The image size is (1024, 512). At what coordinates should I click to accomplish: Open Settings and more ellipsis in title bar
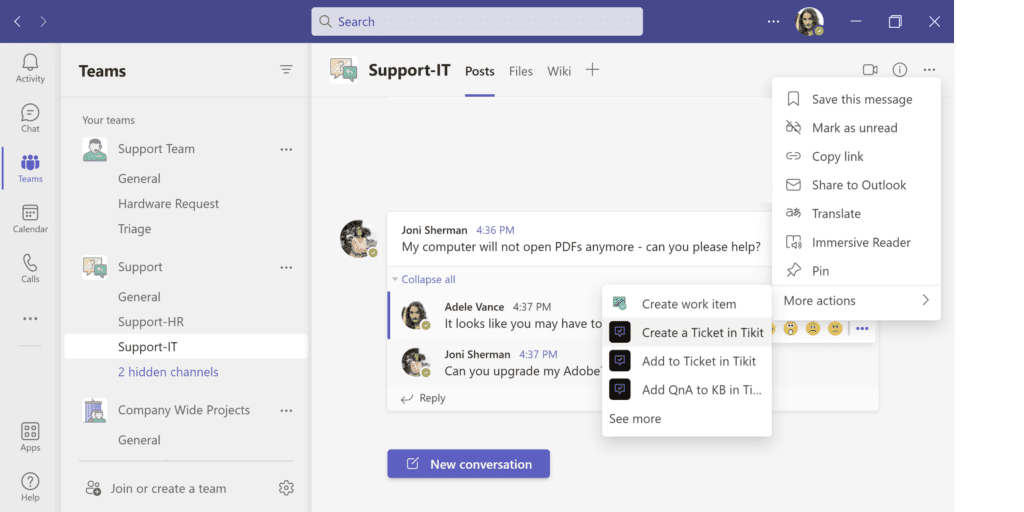[x=773, y=22]
